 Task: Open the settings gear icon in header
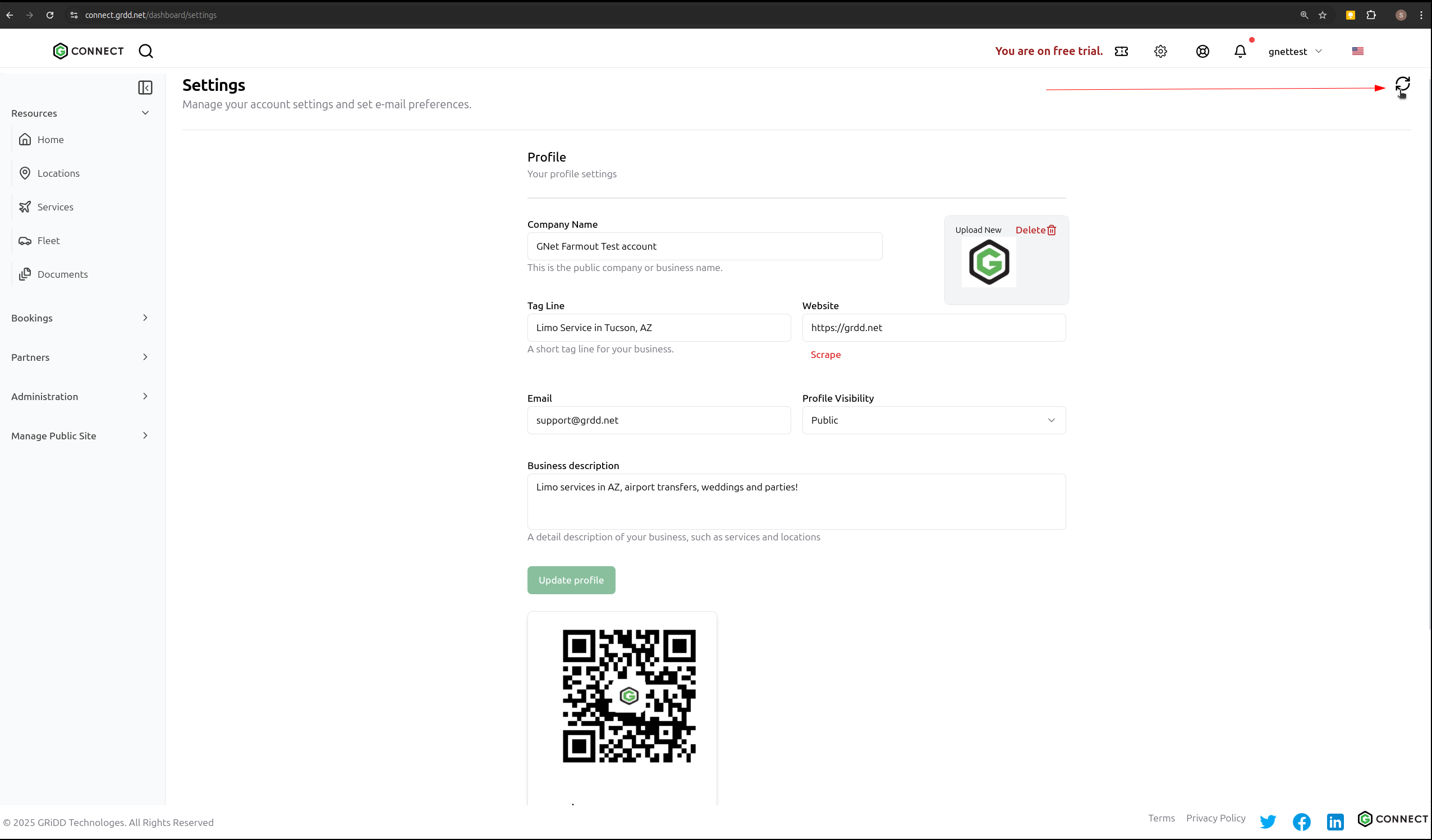click(1160, 51)
